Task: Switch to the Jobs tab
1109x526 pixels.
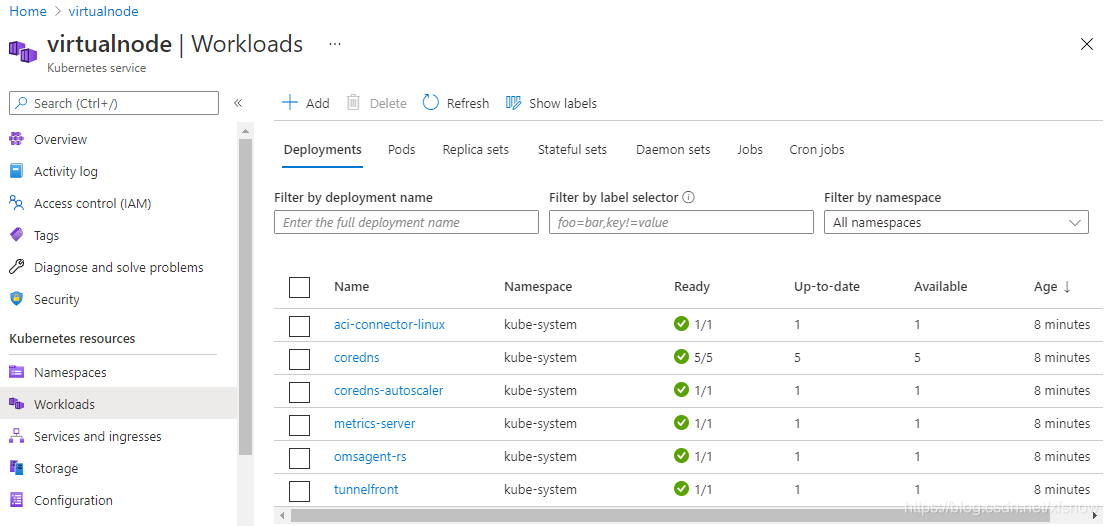Action: [x=750, y=149]
